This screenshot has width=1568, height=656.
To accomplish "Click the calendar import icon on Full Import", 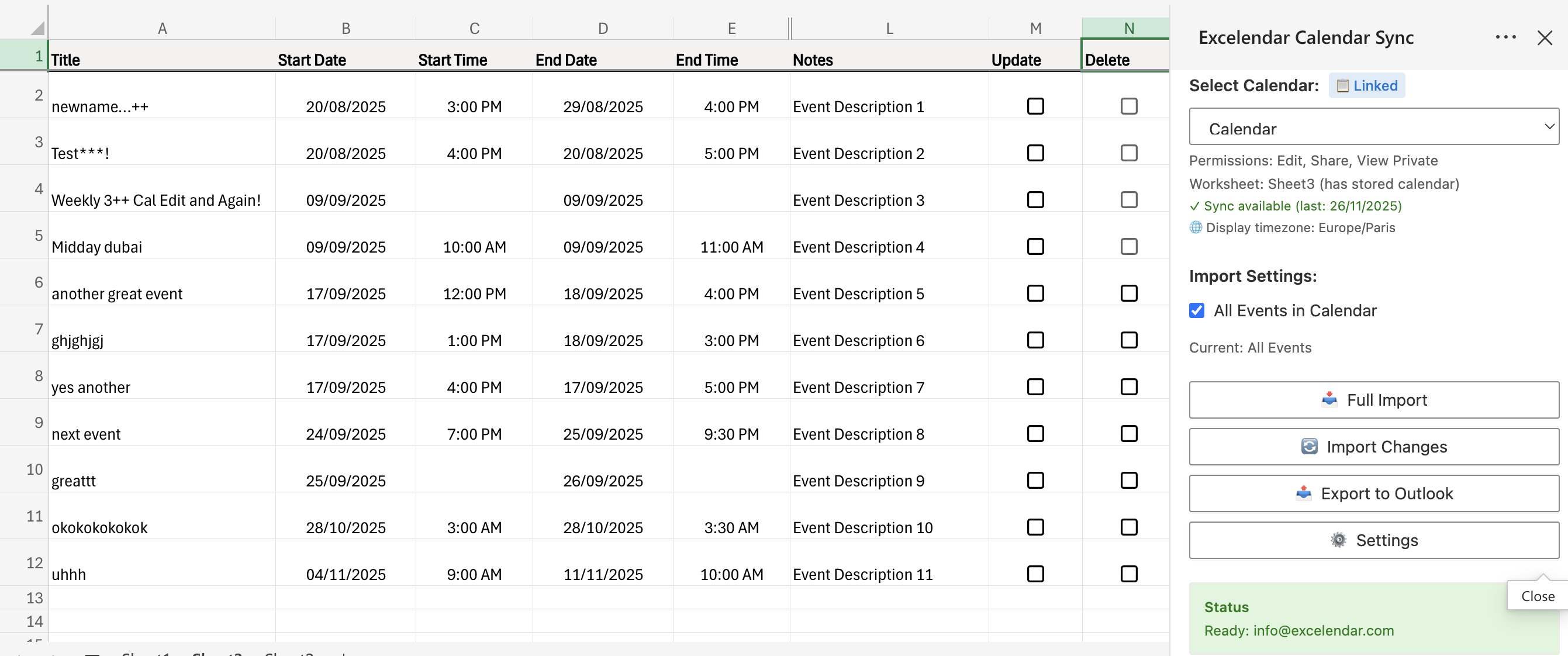I will point(1329,400).
